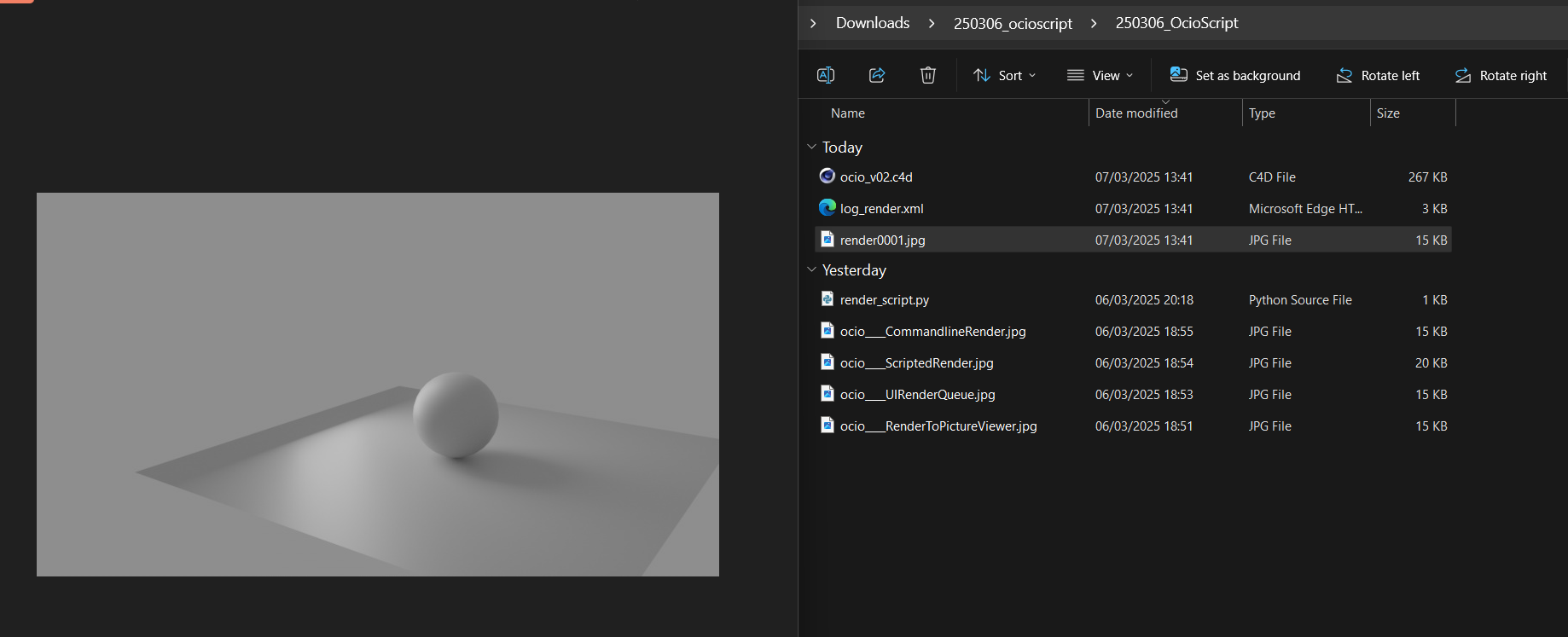1568x637 pixels.
Task: Collapse the Yesterday group
Action: [811, 269]
